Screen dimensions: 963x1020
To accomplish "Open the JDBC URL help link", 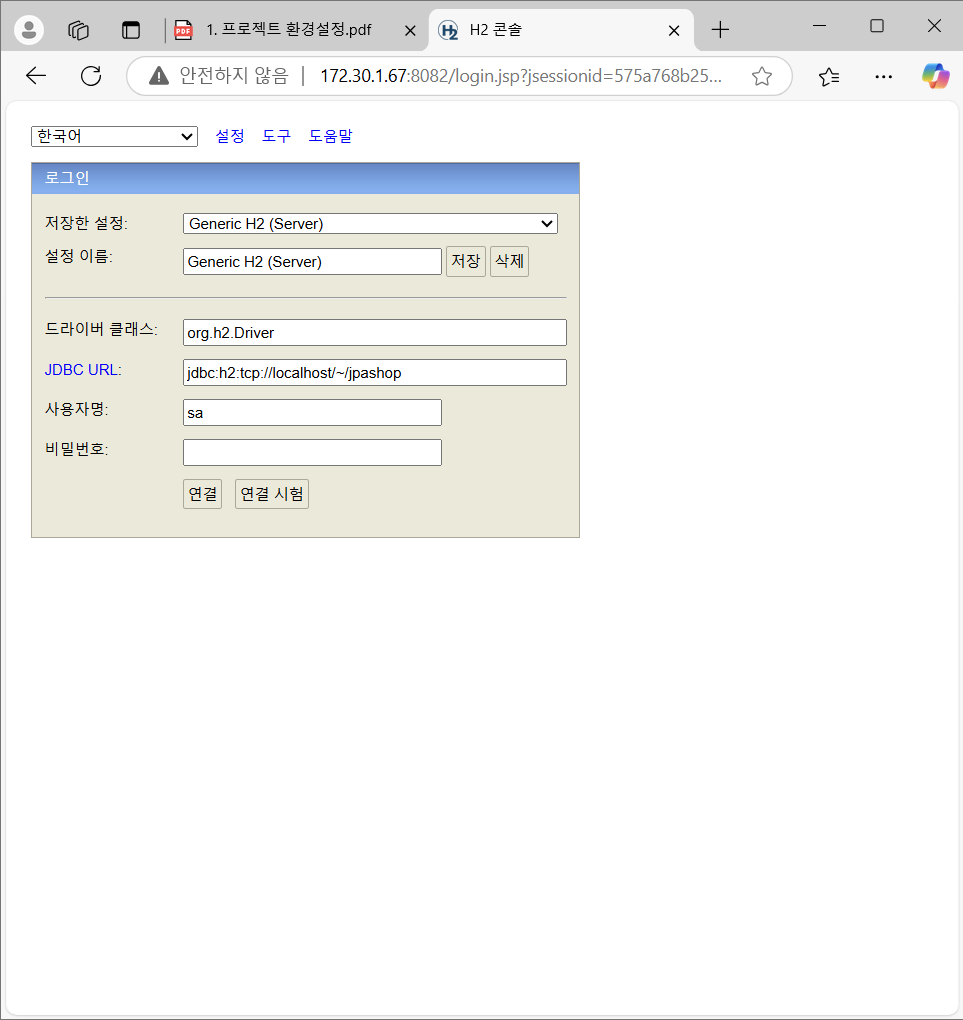I will (81, 370).
